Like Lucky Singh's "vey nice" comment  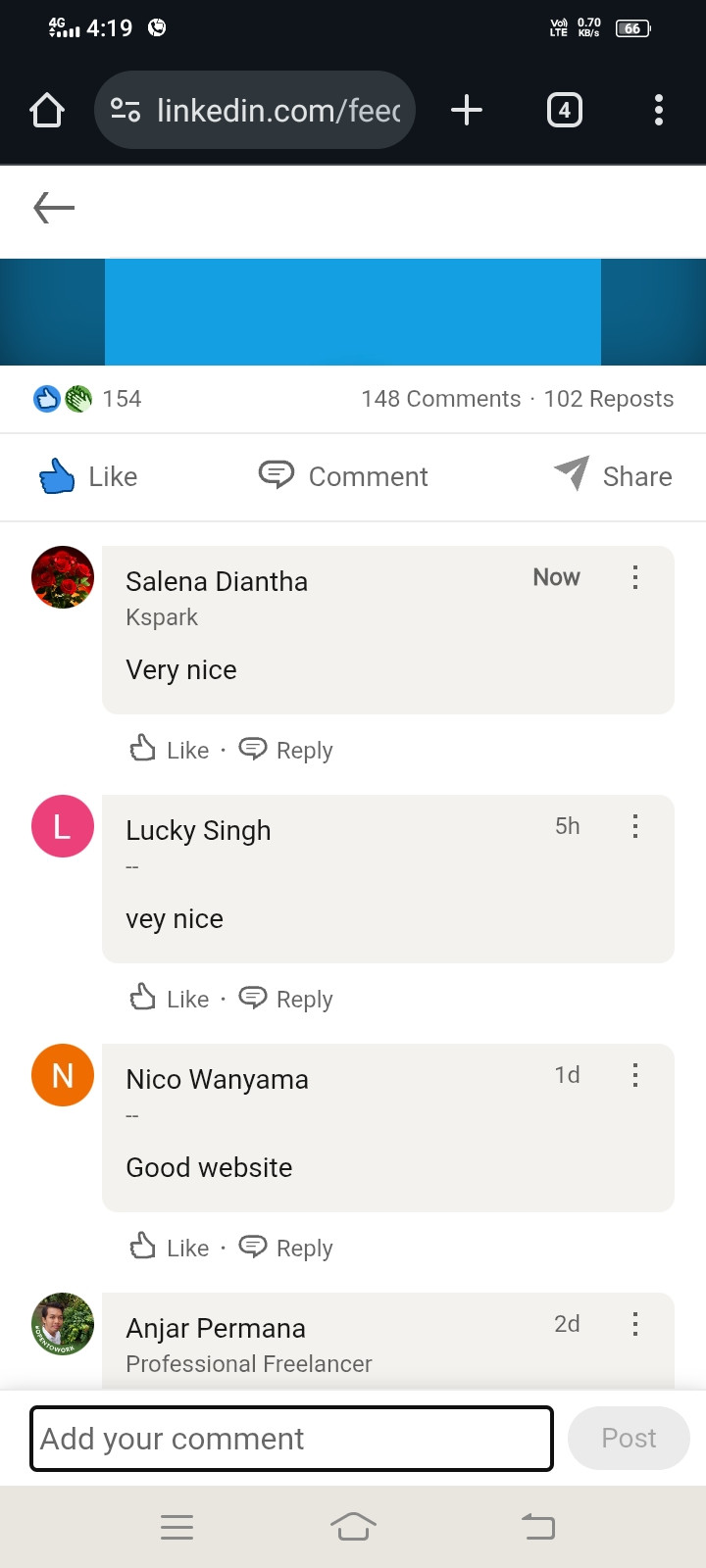170,999
